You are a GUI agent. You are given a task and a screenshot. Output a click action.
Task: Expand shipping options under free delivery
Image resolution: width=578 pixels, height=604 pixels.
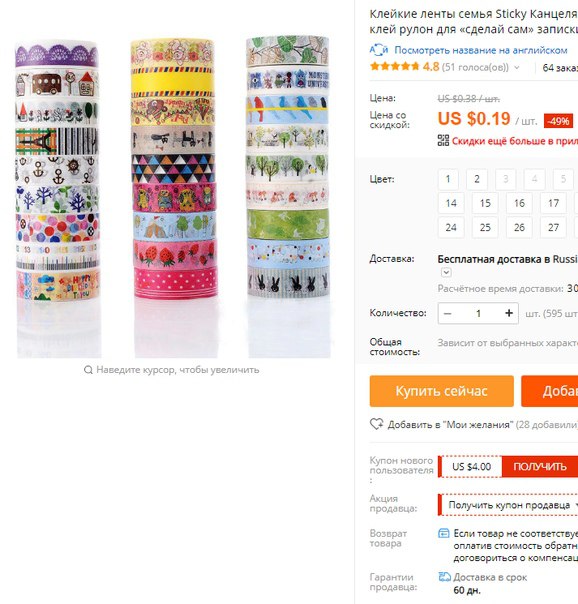(446, 273)
